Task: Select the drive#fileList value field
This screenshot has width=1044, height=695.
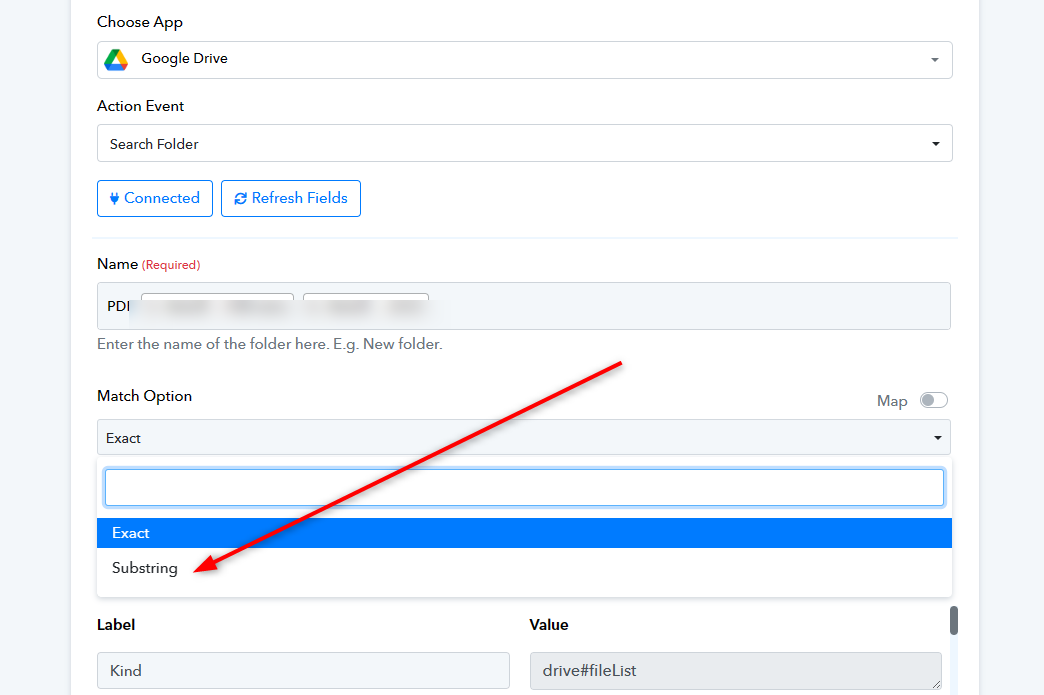Action: (x=735, y=670)
